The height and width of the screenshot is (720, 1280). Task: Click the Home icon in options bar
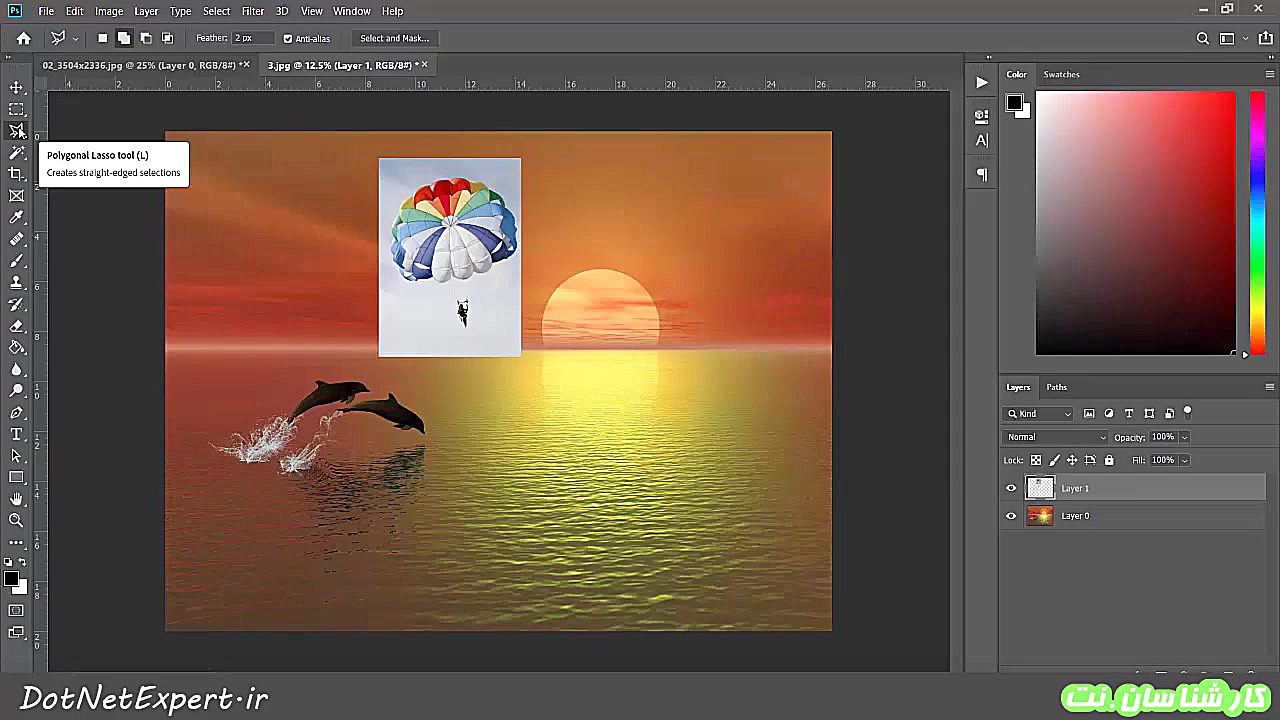pos(24,38)
